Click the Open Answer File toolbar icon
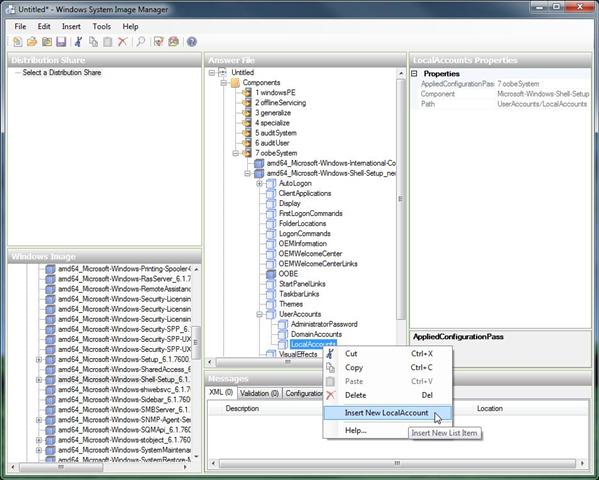This screenshot has height=480, width=599. (x=32, y=42)
